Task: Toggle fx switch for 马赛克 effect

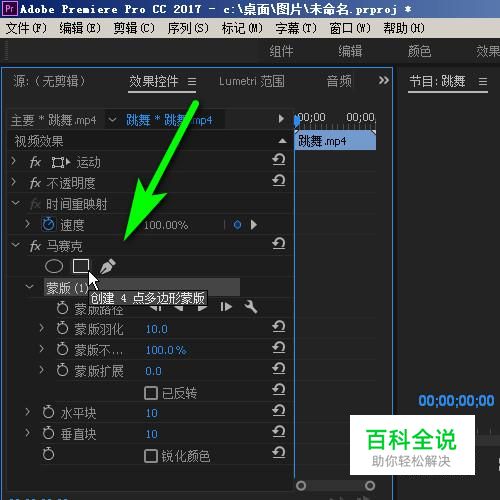Action: click(35, 246)
